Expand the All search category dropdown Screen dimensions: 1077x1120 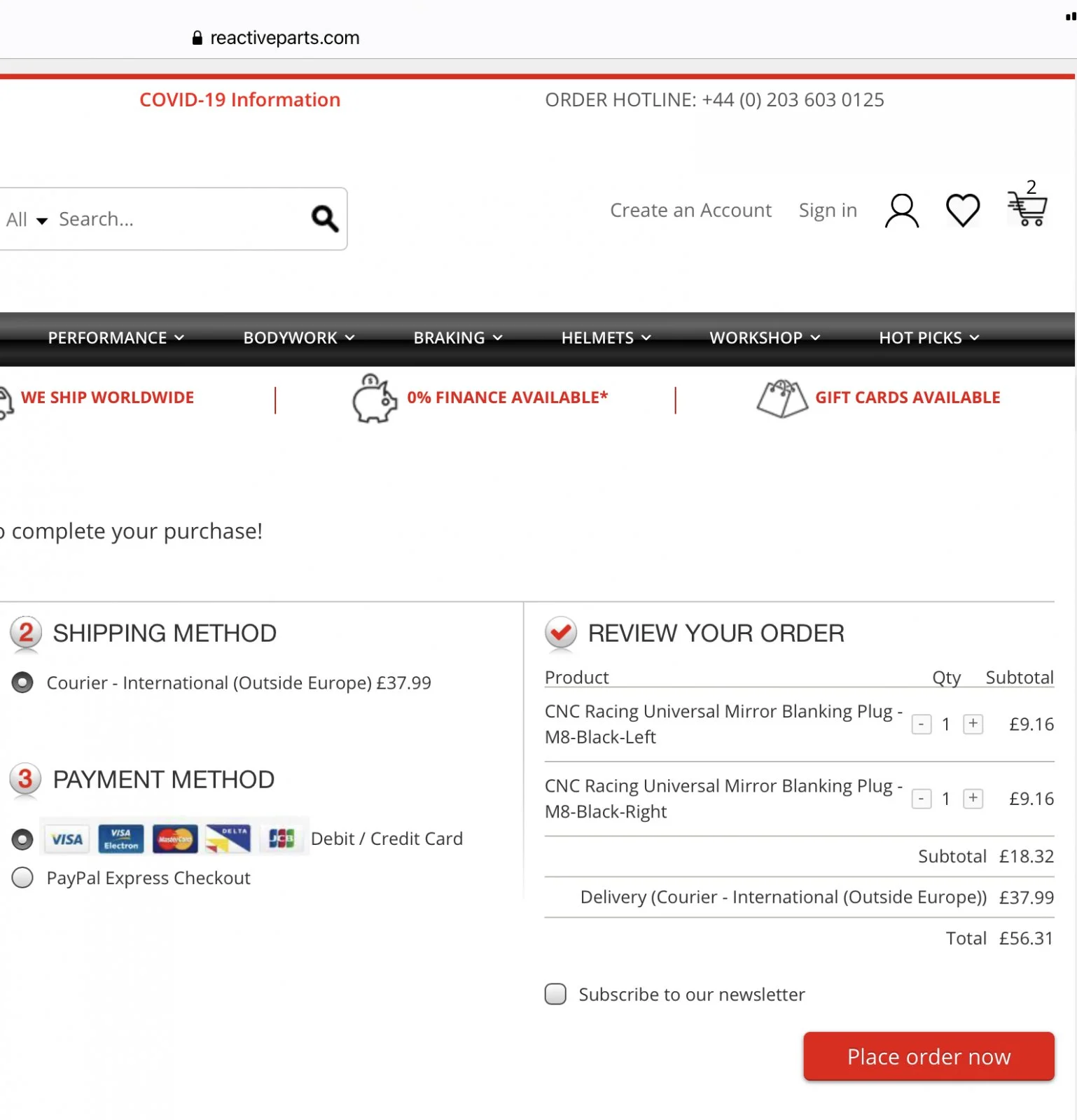click(x=27, y=220)
